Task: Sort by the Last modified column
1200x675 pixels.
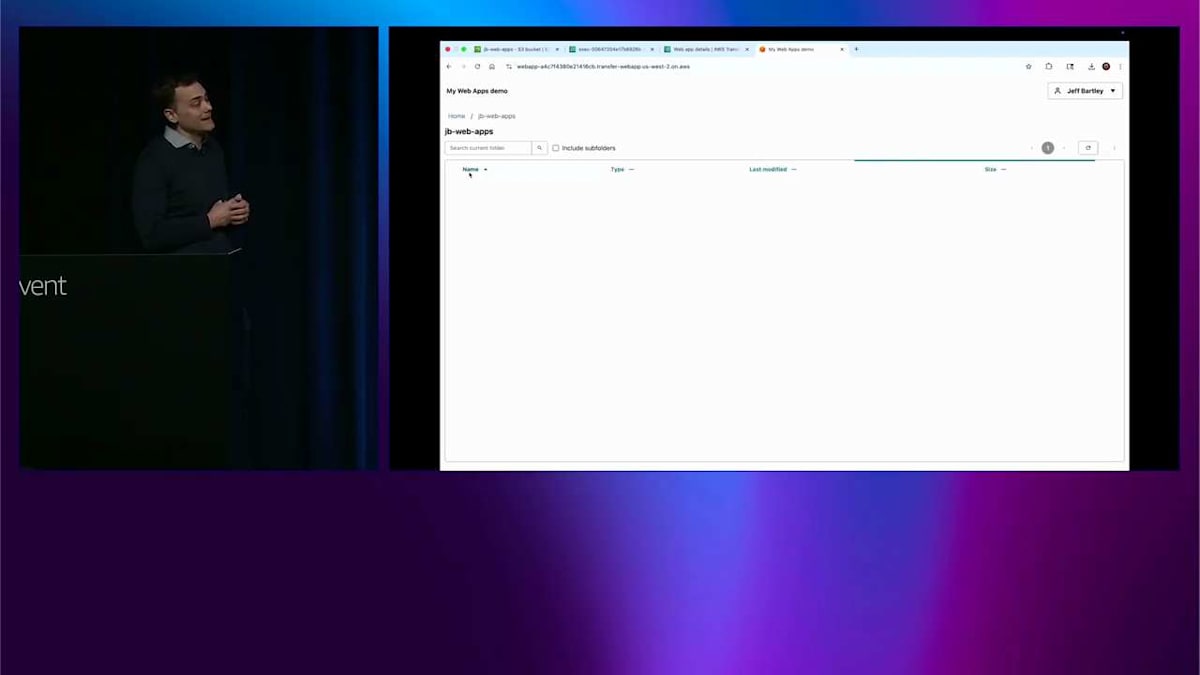Action: [x=768, y=169]
